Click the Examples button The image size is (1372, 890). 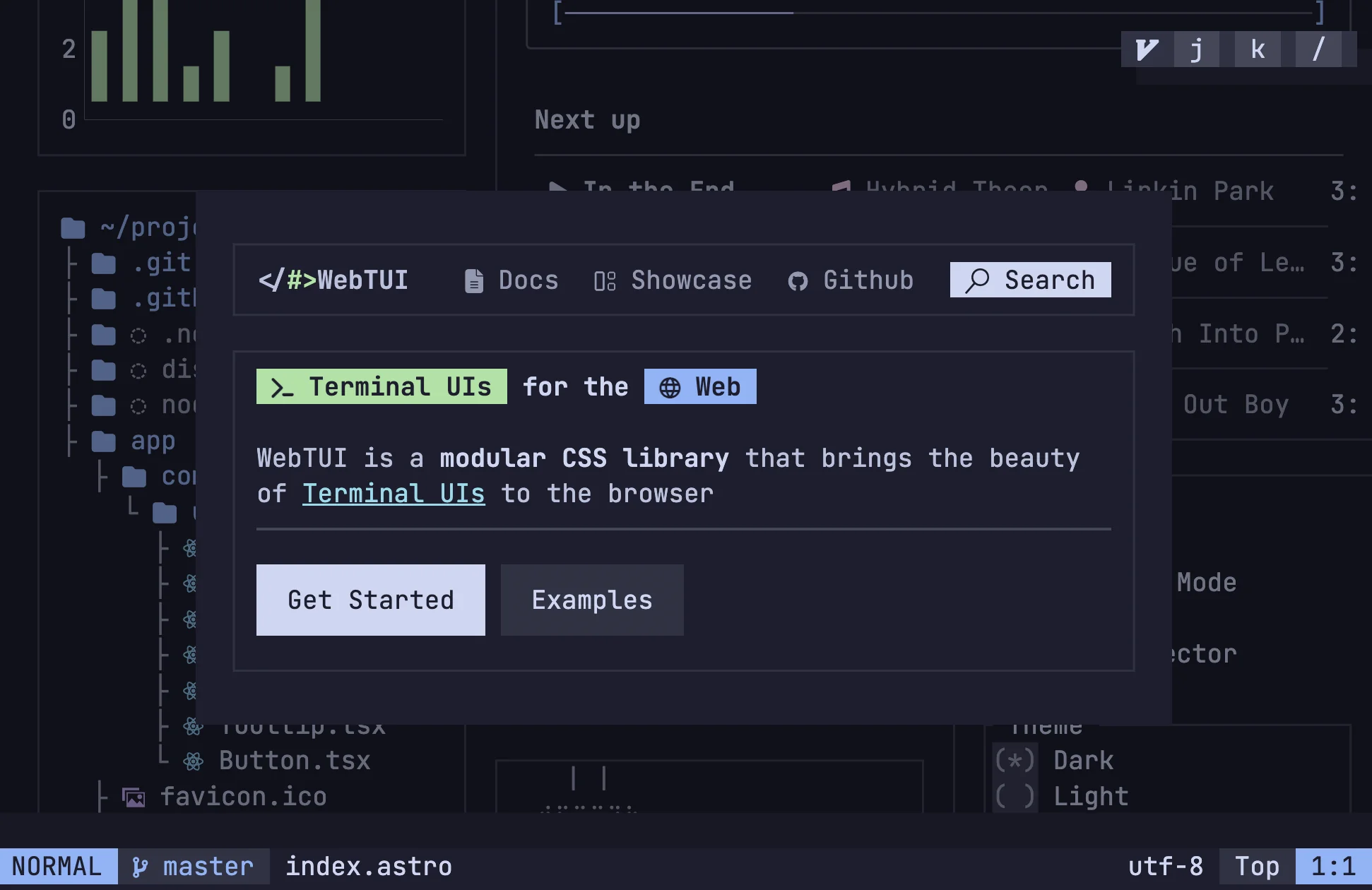click(592, 600)
